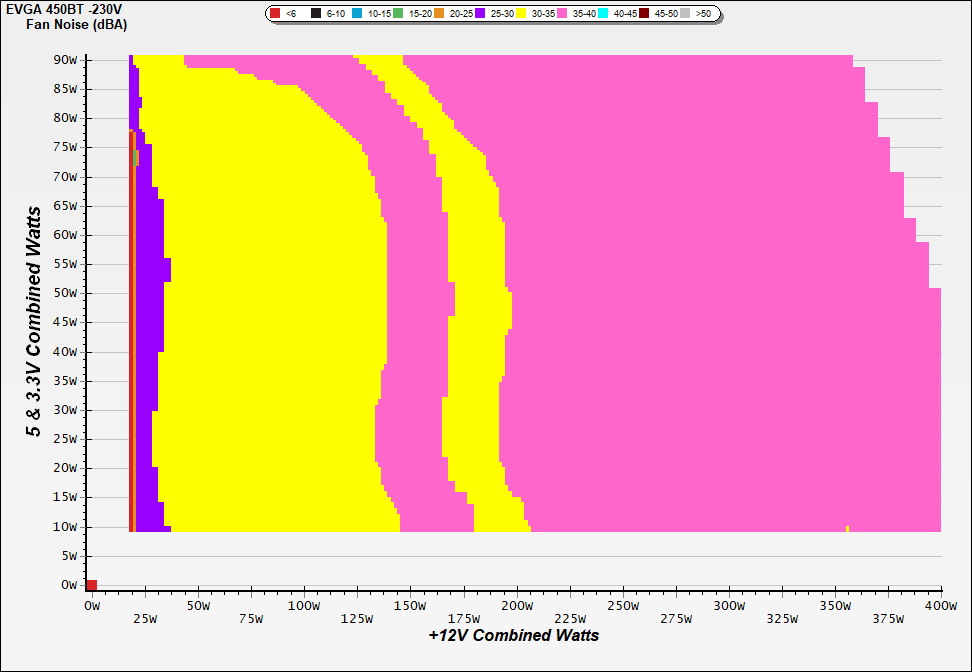Click the gray >50 legend swatch
This screenshot has width=972, height=672.
point(685,14)
